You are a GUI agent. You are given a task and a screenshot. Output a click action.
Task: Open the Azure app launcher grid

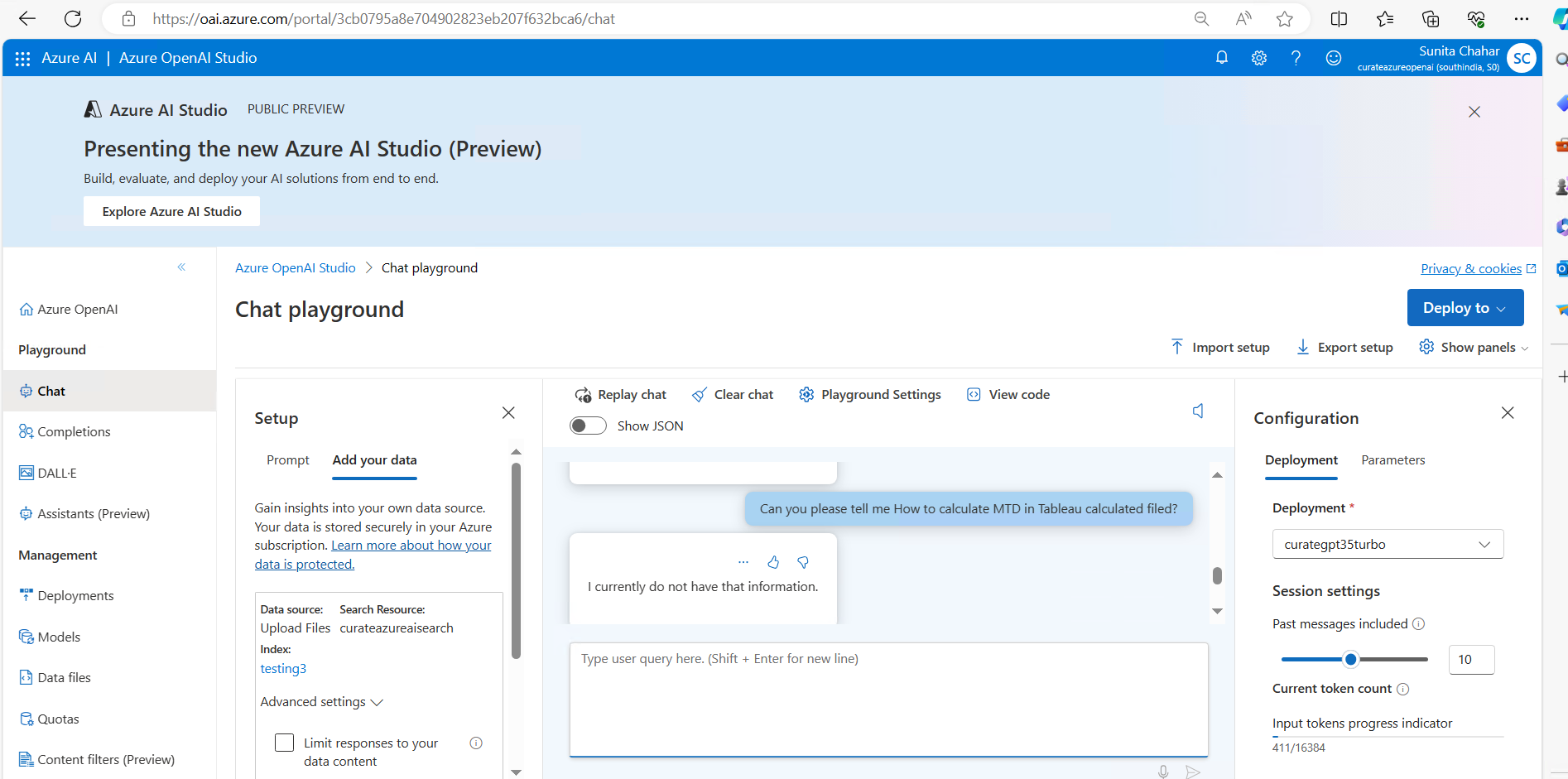[22, 58]
